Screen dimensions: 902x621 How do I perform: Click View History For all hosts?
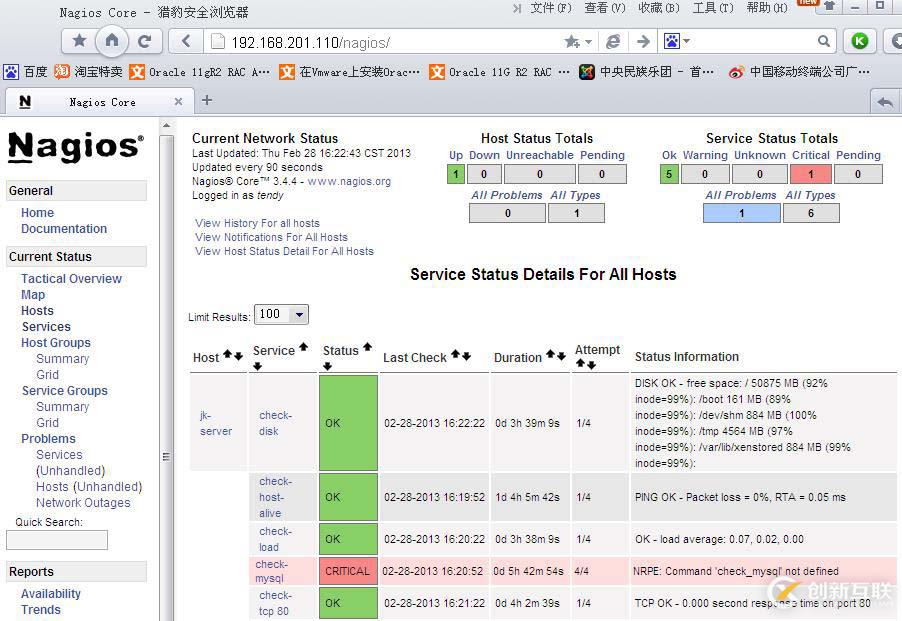pyautogui.click(x=257, y=223)
